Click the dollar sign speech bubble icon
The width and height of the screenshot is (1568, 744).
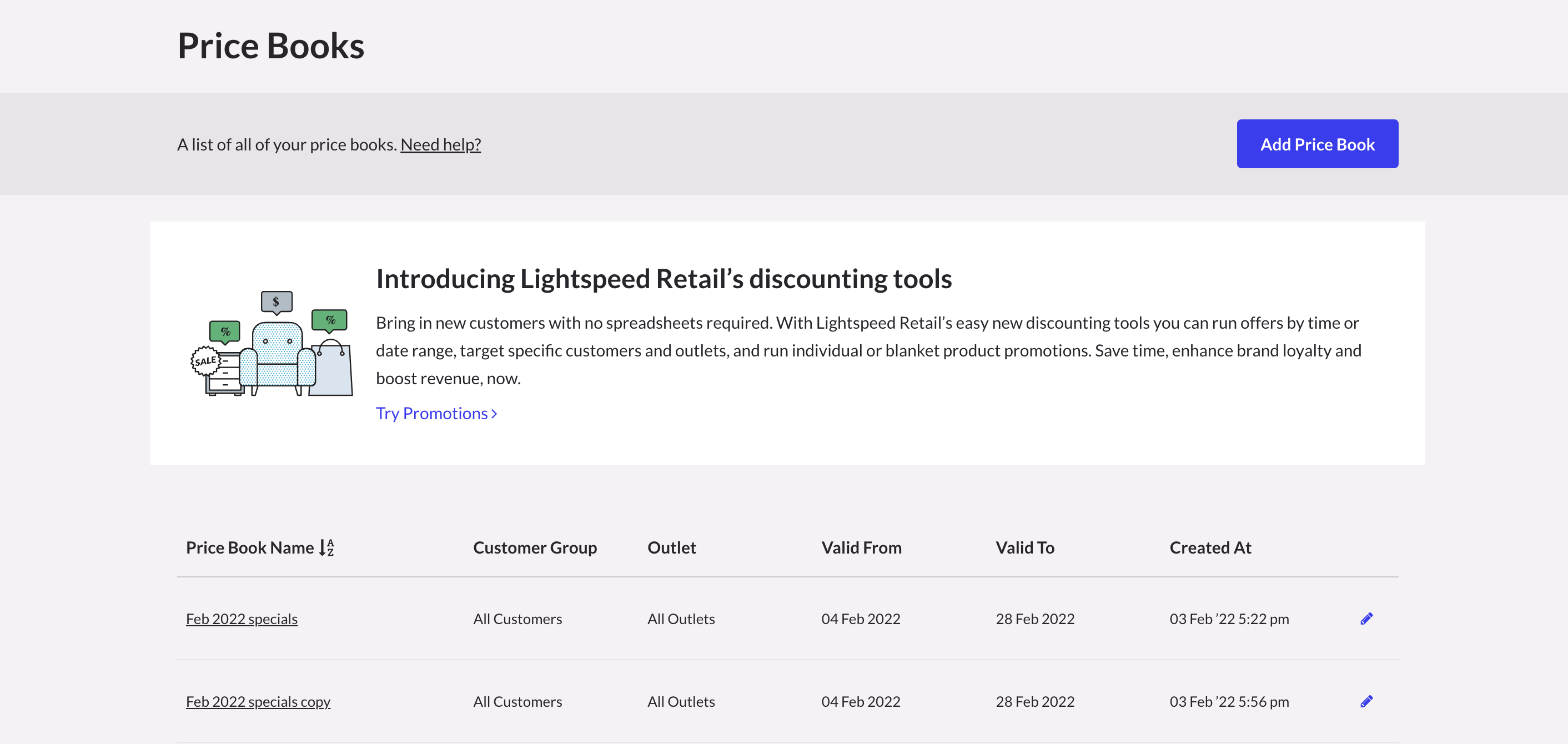[277, 301]
